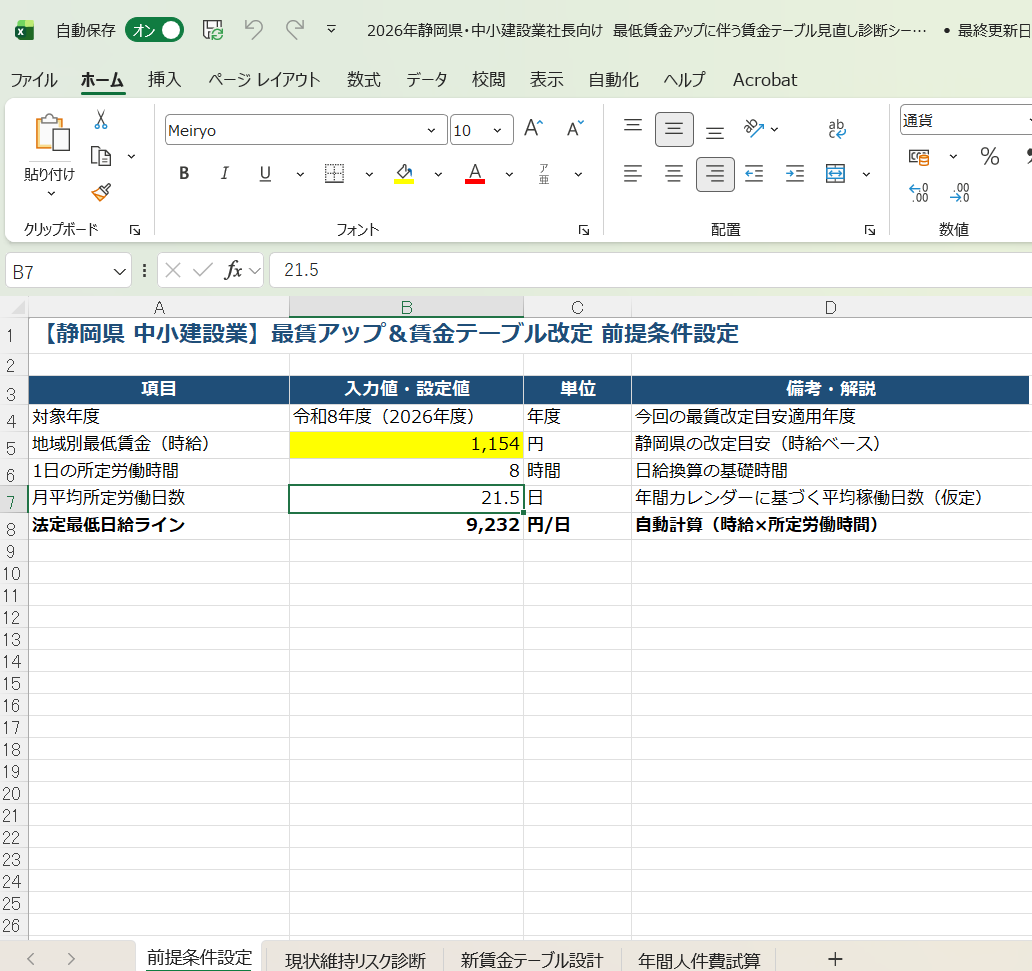Screen dimensions: 1032x971
Task: Click the Cut scissors icon
Action: click(101, 120)
